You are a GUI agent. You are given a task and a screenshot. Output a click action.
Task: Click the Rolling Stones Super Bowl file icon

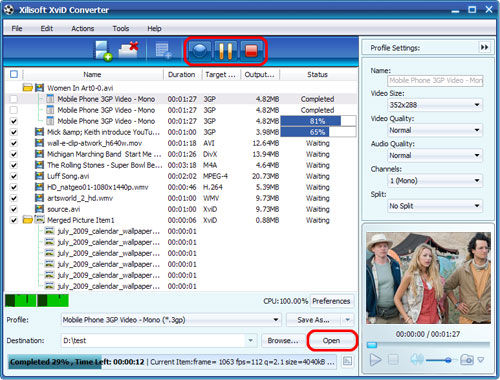(39, 165)
